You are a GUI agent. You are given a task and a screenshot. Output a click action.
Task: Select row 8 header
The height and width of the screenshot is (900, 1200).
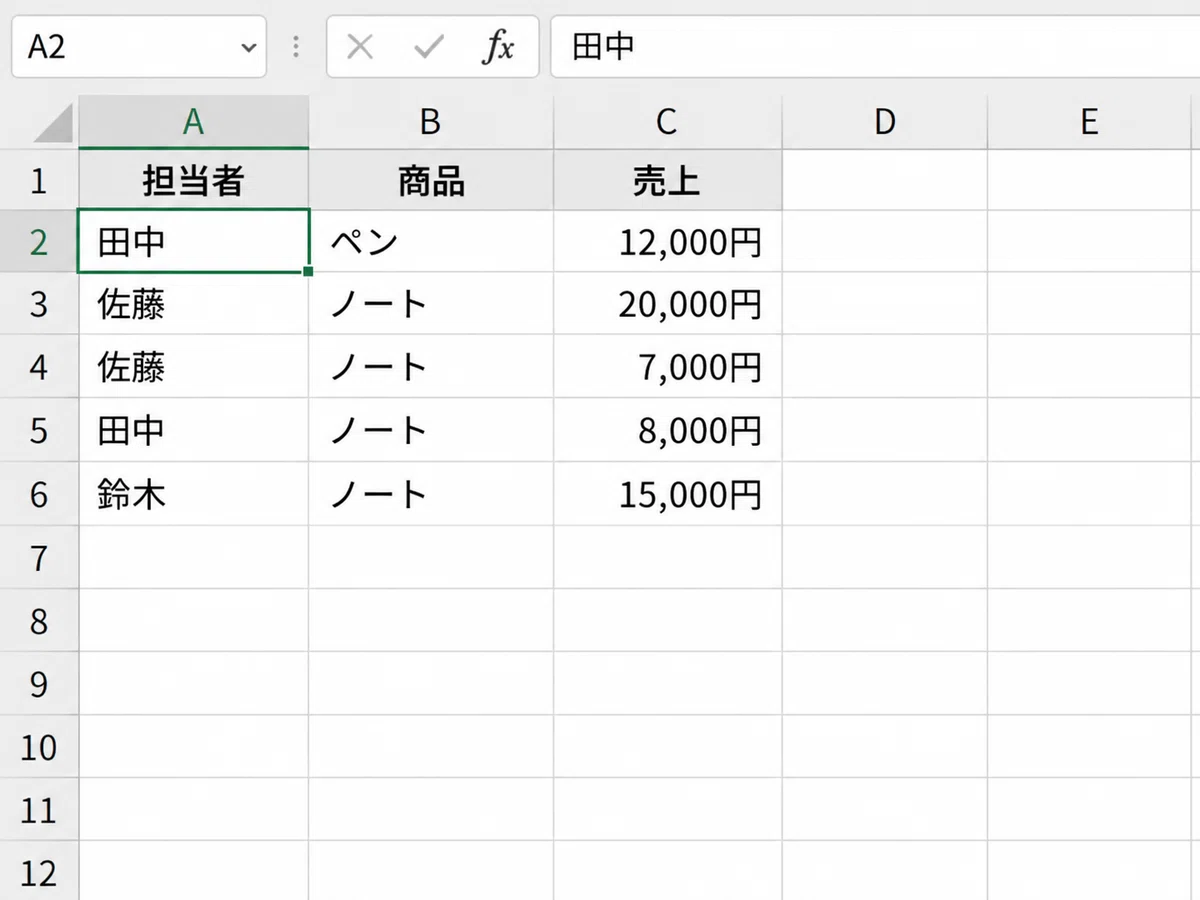pos(39,620)
